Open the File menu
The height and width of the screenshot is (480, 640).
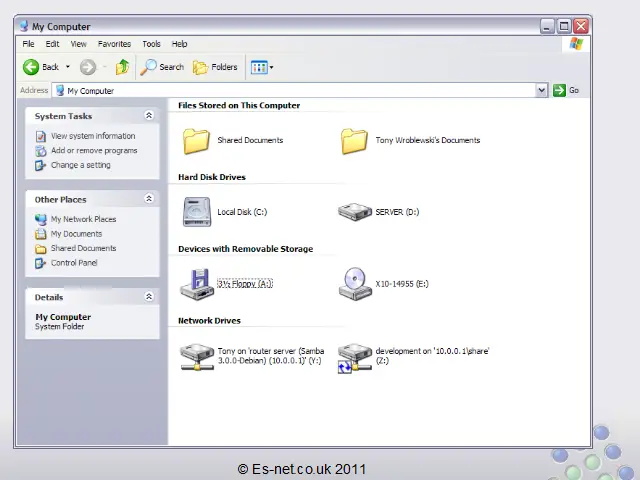pyautogui.click(x=28, y=44)
